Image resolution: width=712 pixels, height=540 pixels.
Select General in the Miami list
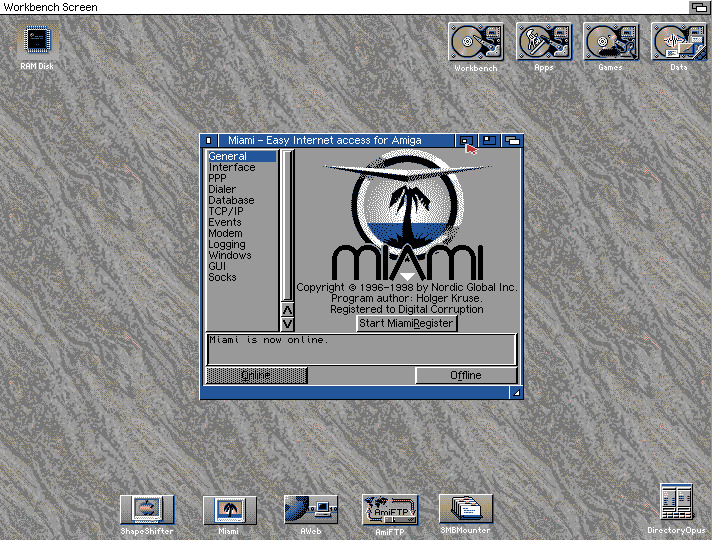pos(242,156)
